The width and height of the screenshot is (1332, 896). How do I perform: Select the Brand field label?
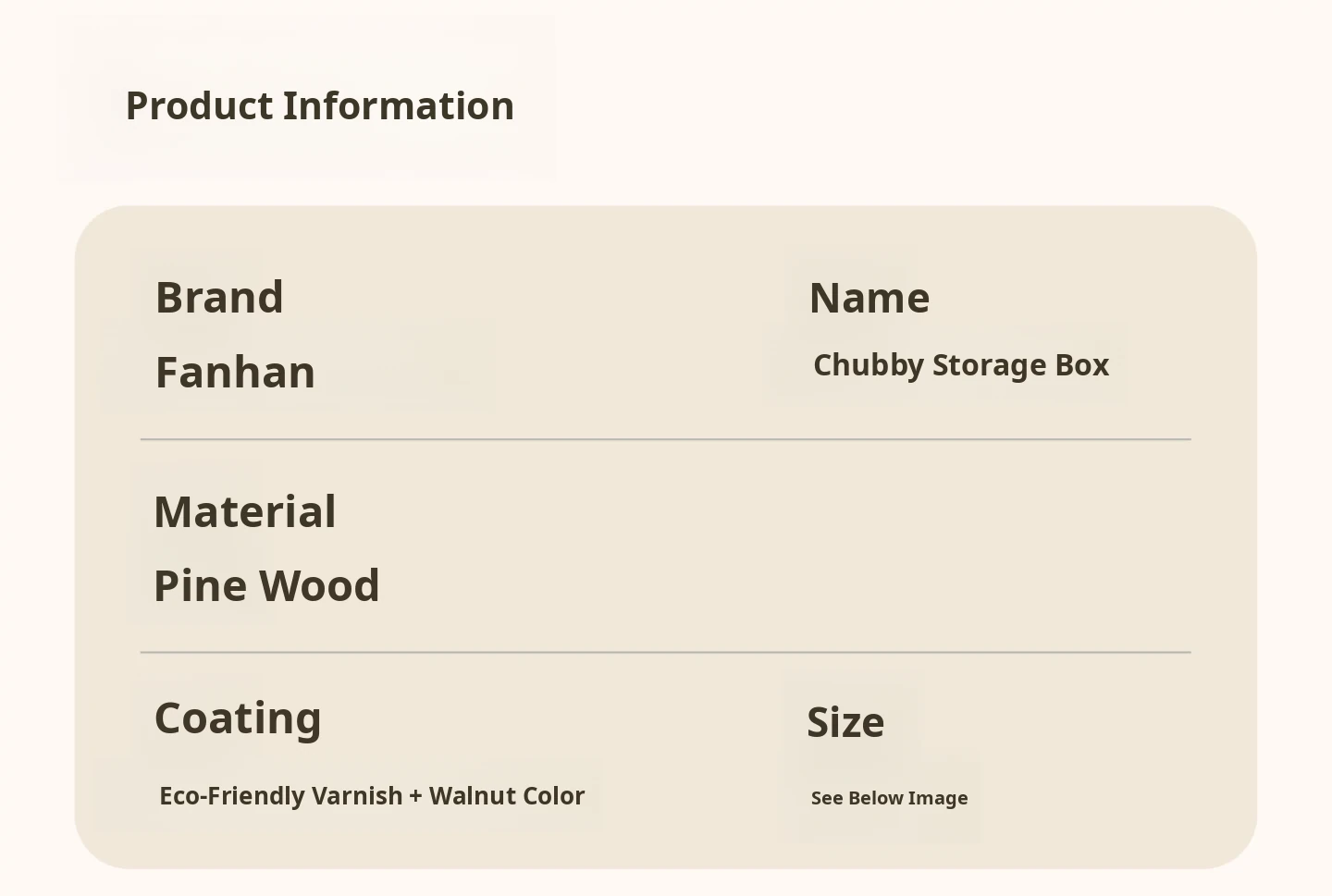coord(219,298)
